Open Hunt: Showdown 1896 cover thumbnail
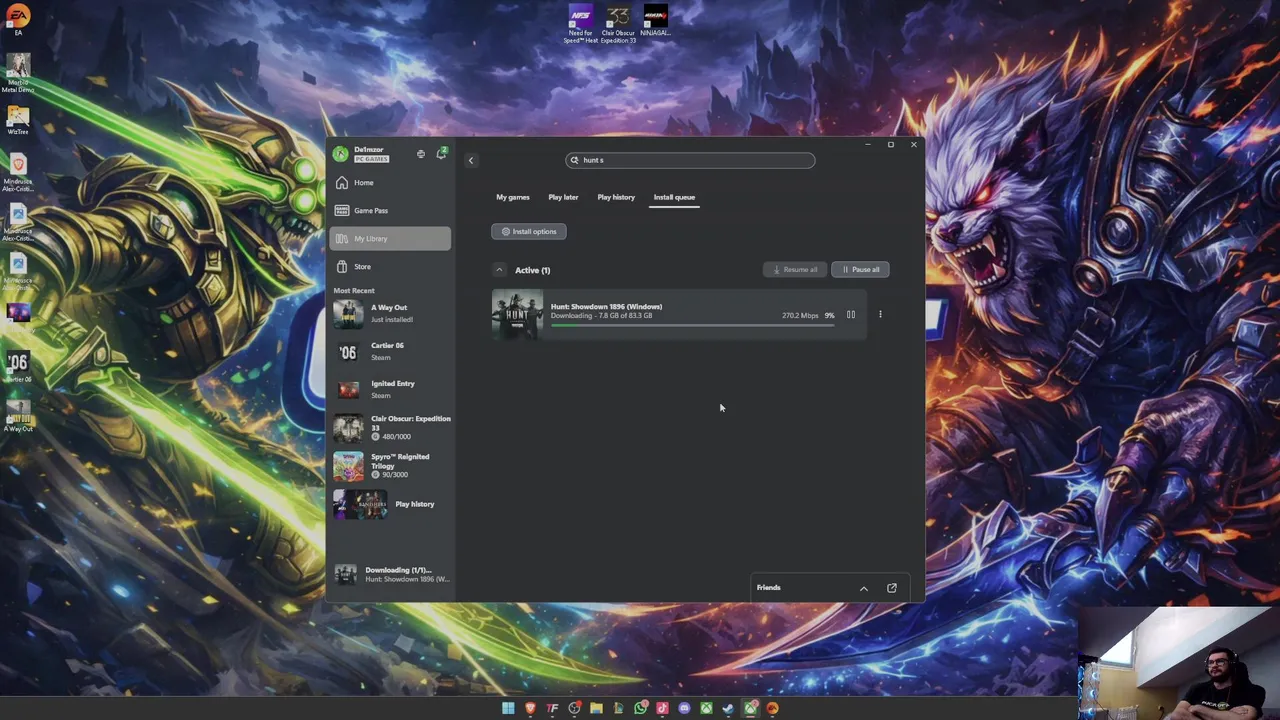 pyautogui.click(x=517, y=315)
